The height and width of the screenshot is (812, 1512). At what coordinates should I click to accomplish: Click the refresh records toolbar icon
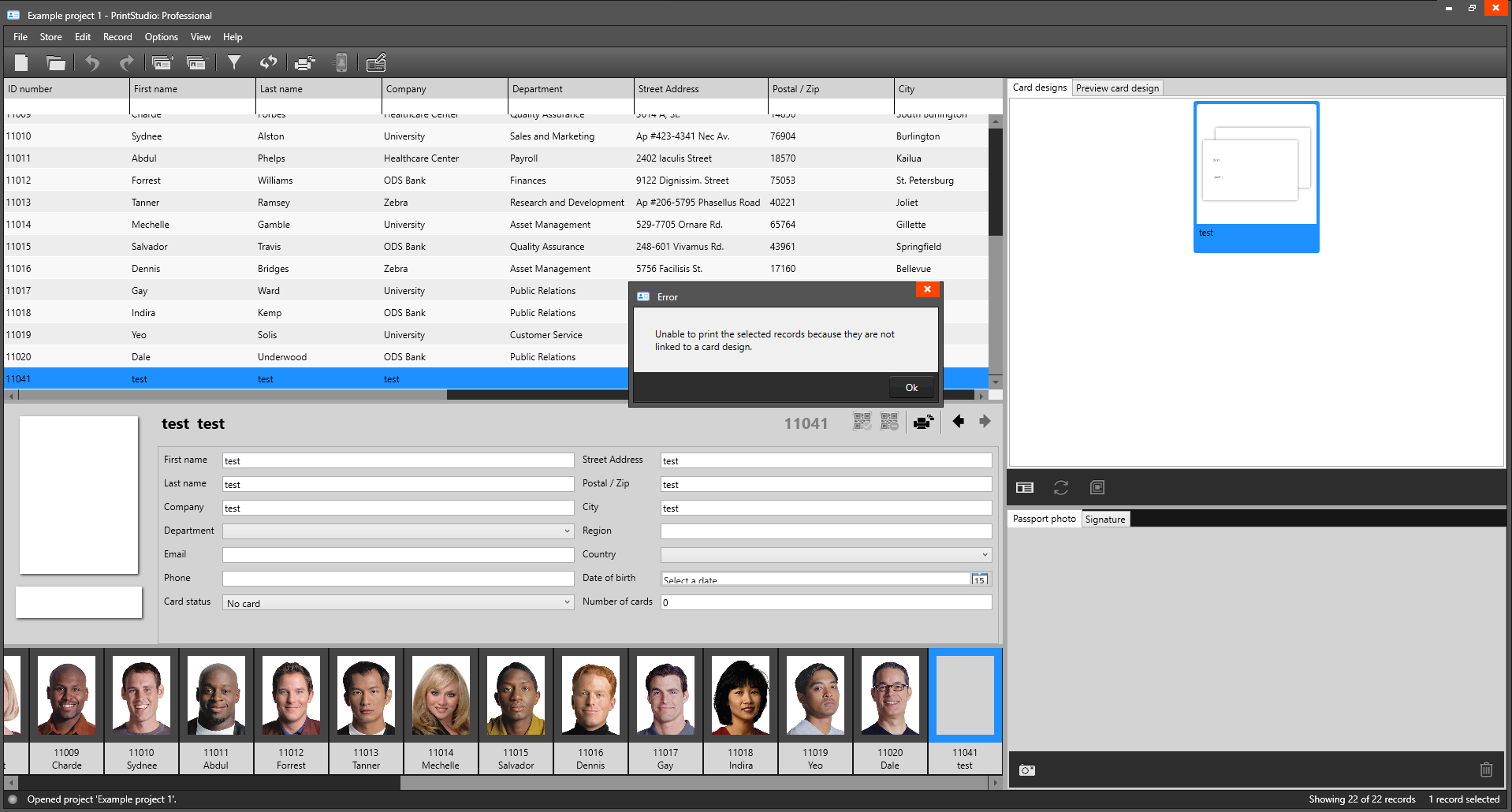pos(269,62)
